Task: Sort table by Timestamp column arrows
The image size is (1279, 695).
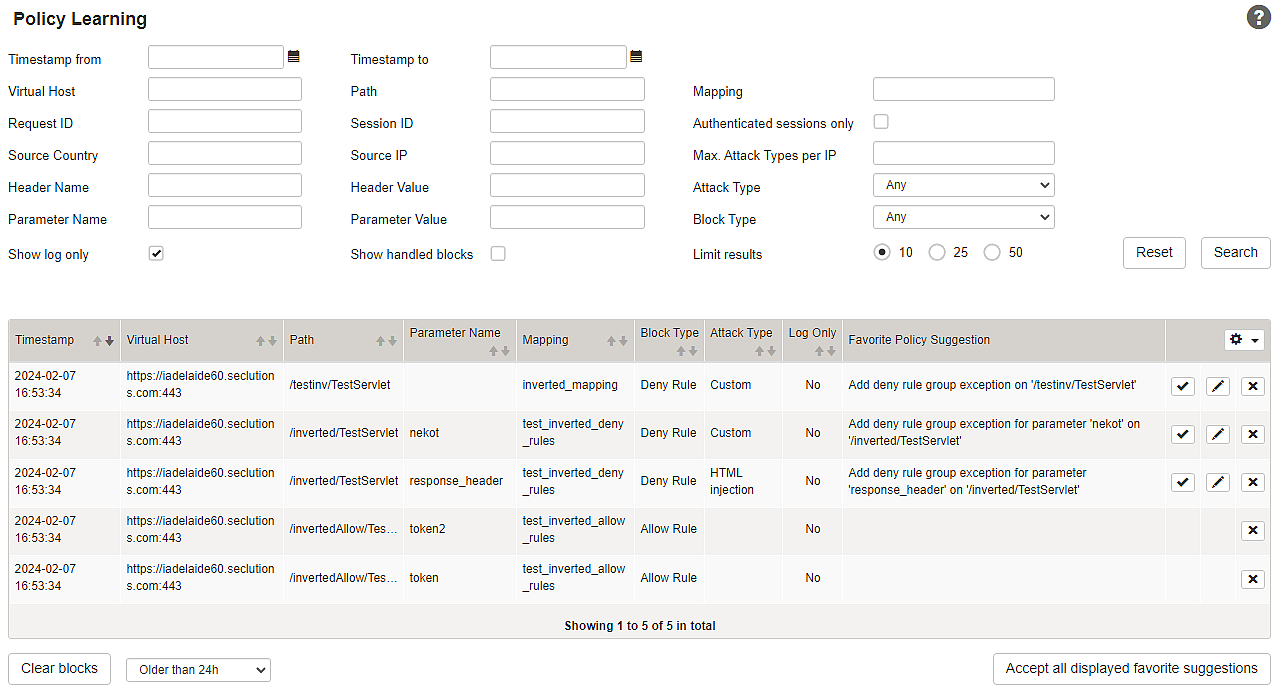Action: click(104, 341)
